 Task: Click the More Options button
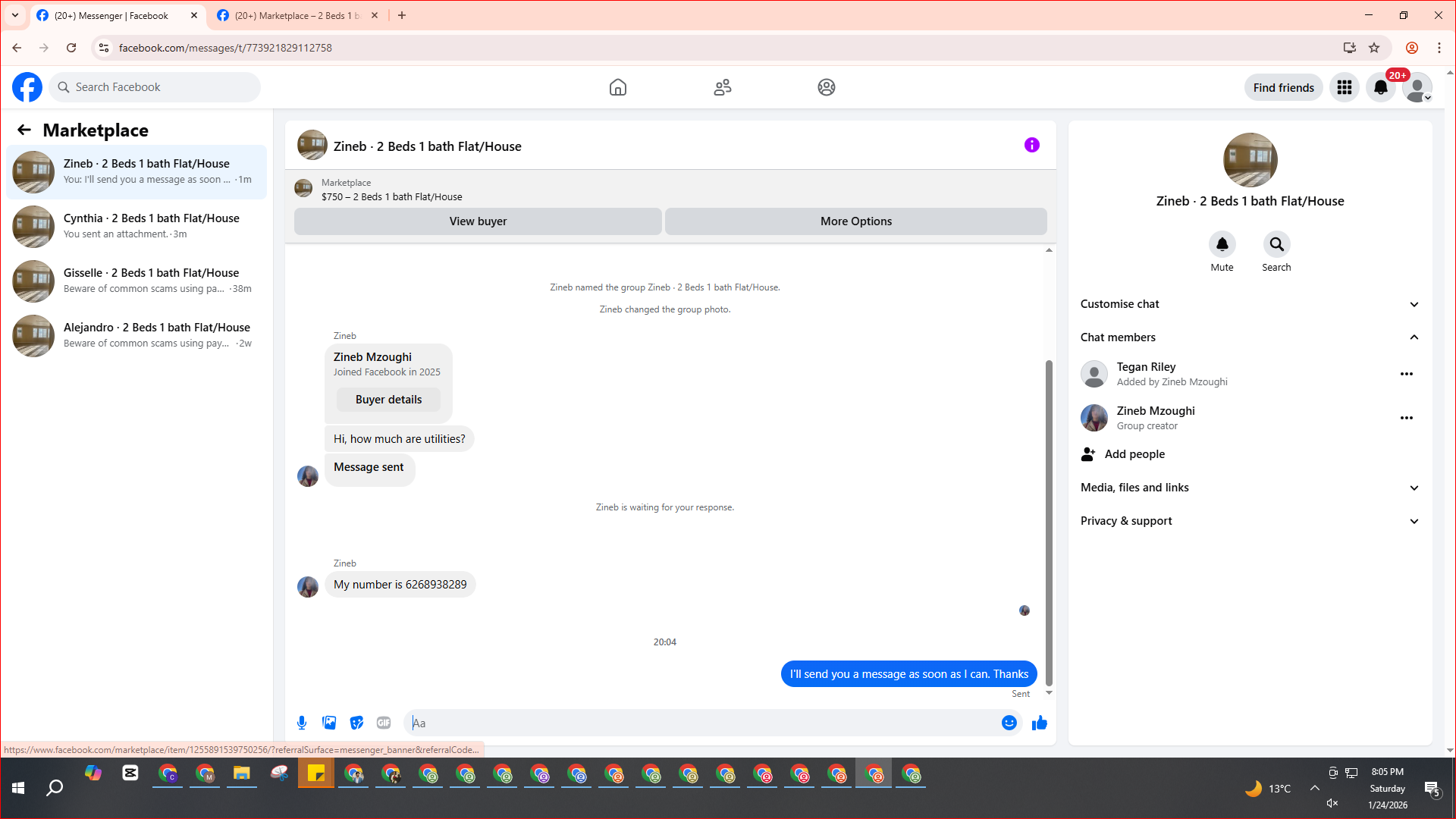pos(855,221)
